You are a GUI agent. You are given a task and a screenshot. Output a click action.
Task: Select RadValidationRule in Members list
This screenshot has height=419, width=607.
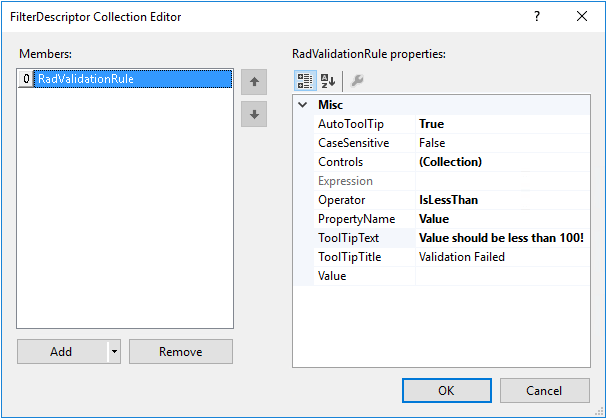[x=133, y=79]
